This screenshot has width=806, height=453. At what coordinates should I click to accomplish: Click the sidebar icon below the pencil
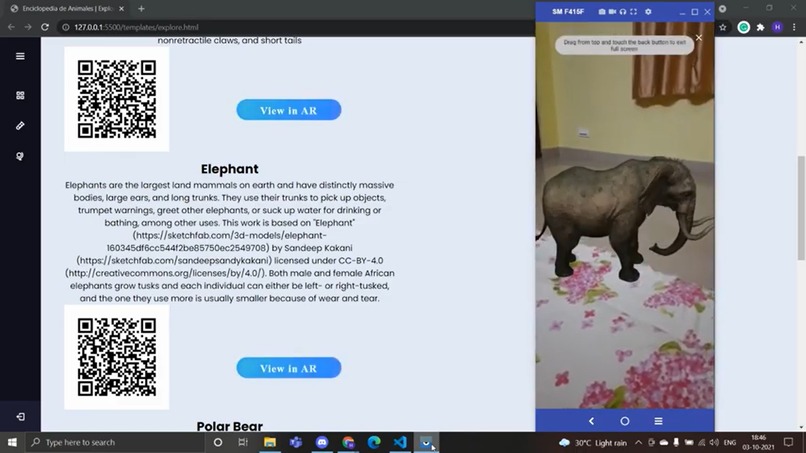pos(20,156)
